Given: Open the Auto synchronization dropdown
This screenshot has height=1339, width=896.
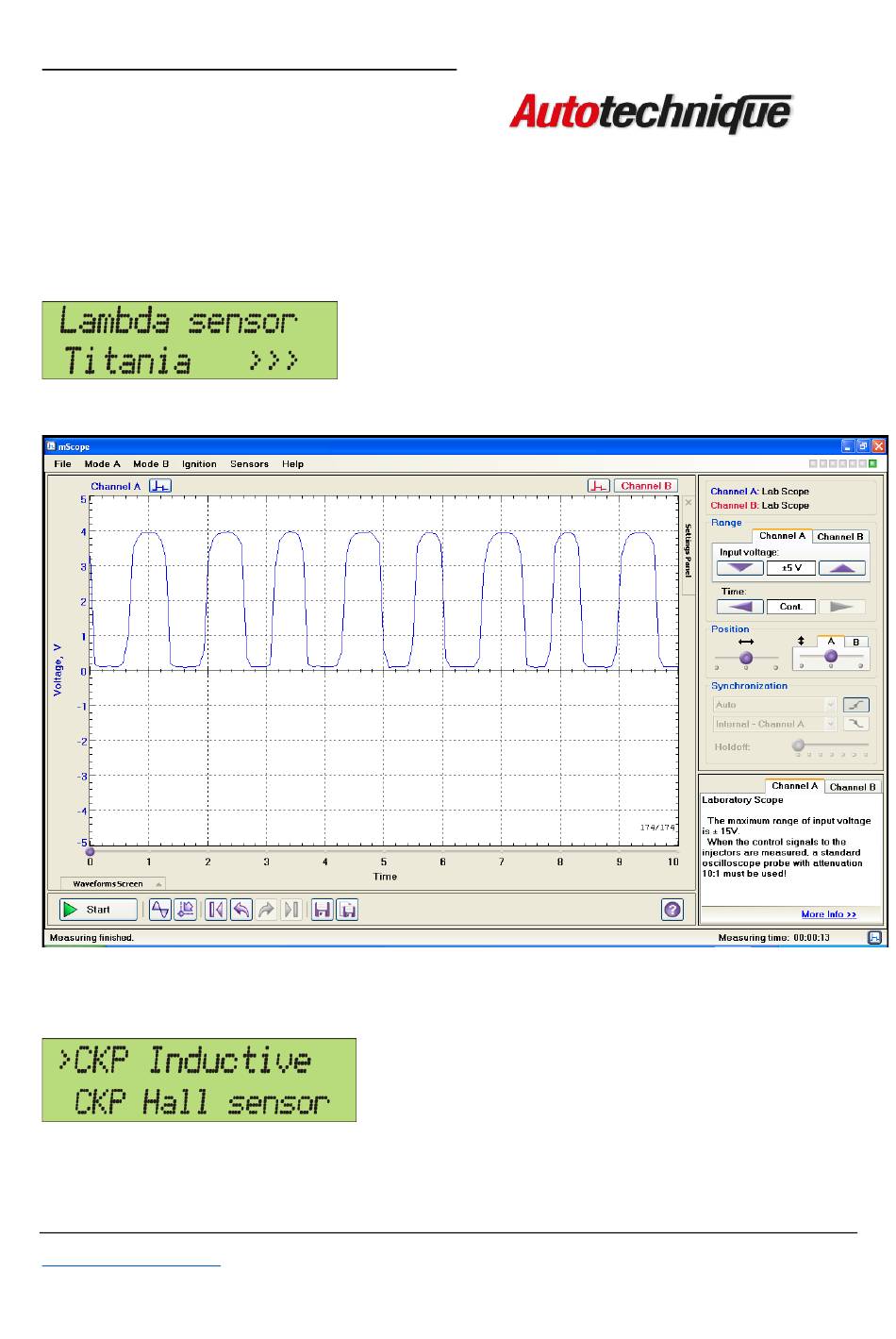Looking at the screenshot, I should (x=774, y=705).
